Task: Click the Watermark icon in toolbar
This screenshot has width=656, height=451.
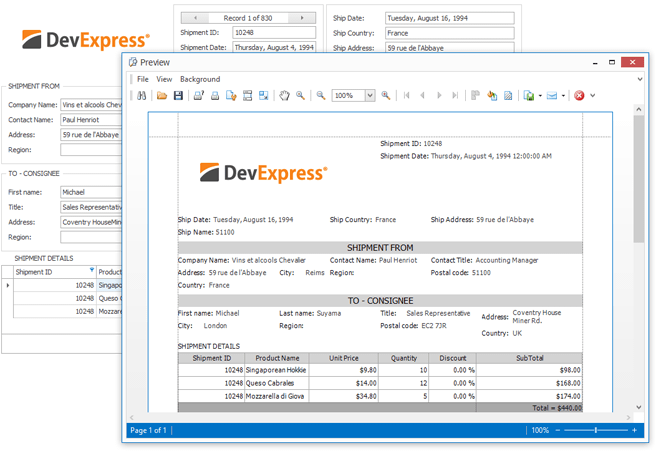Action: click(508, 95)
